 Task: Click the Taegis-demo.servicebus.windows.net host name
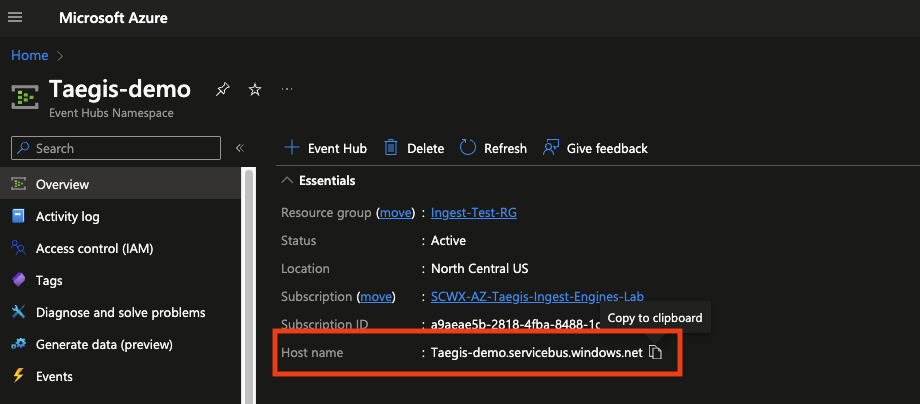pyautogui.click(x=537, y=353)
